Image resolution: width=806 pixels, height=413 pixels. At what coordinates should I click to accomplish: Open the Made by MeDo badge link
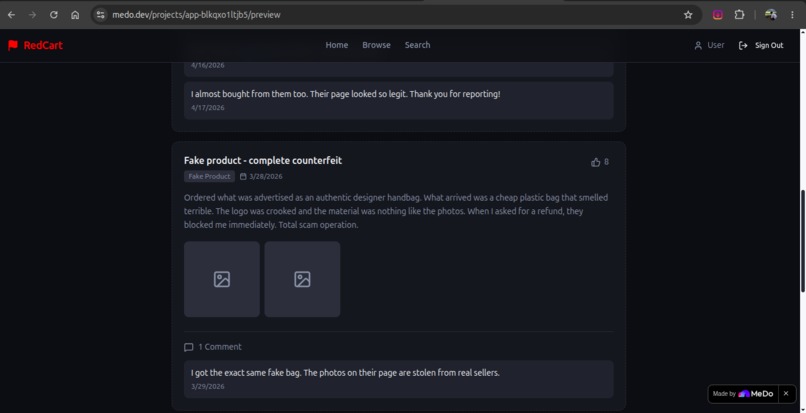click(743, 393)
